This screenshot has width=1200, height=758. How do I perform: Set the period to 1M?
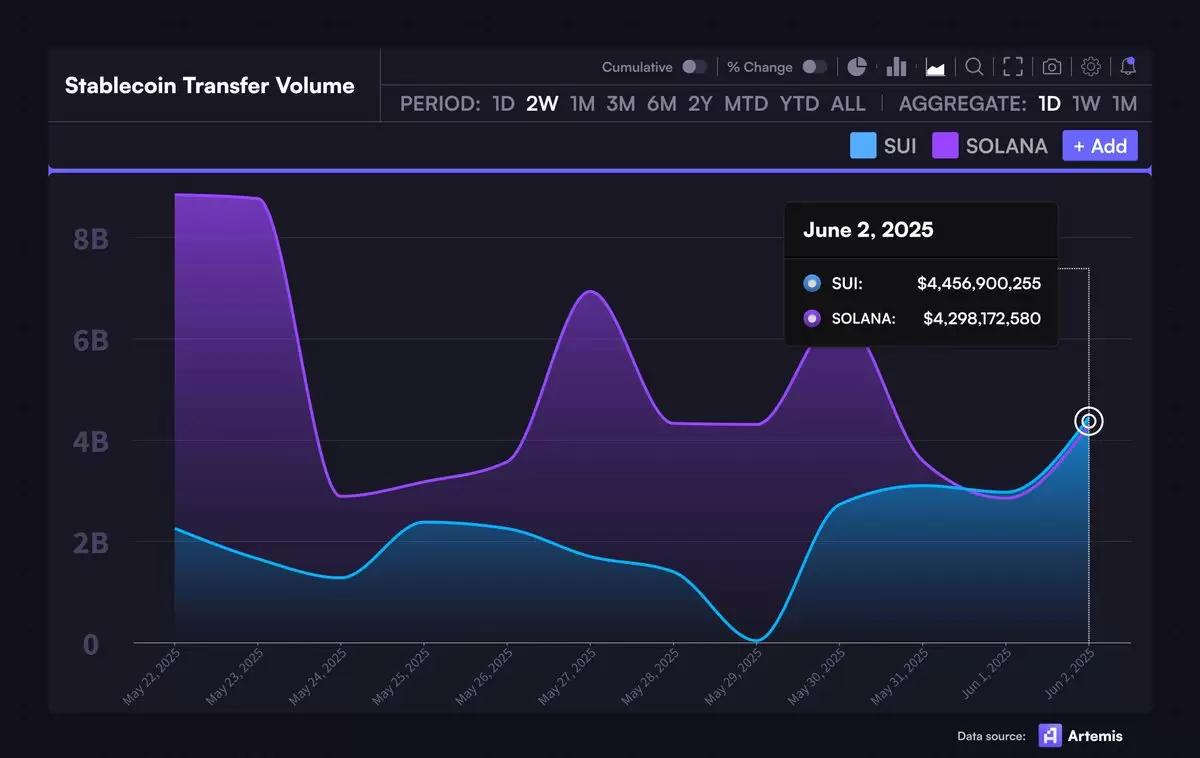(x=582, y=104)
